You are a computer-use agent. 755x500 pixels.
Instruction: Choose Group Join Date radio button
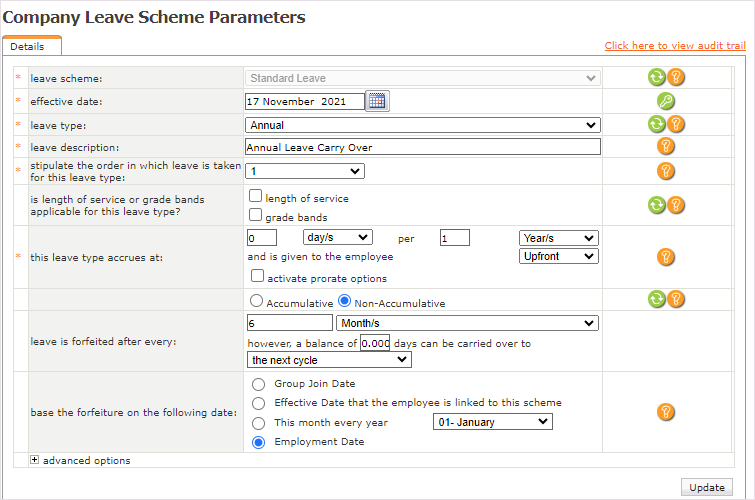(x=259, y=384)
